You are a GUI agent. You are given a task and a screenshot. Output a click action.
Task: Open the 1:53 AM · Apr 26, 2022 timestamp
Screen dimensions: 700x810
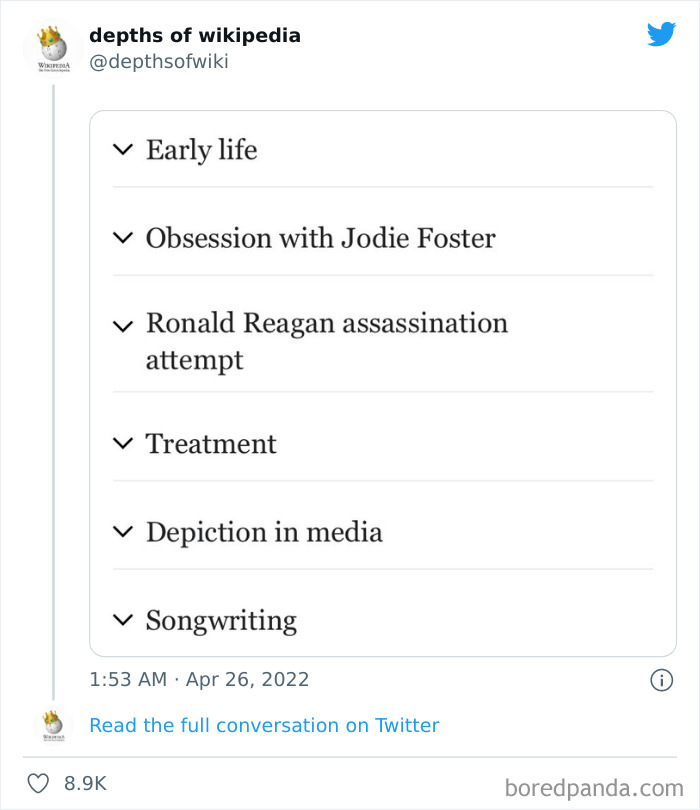(199, 680)
